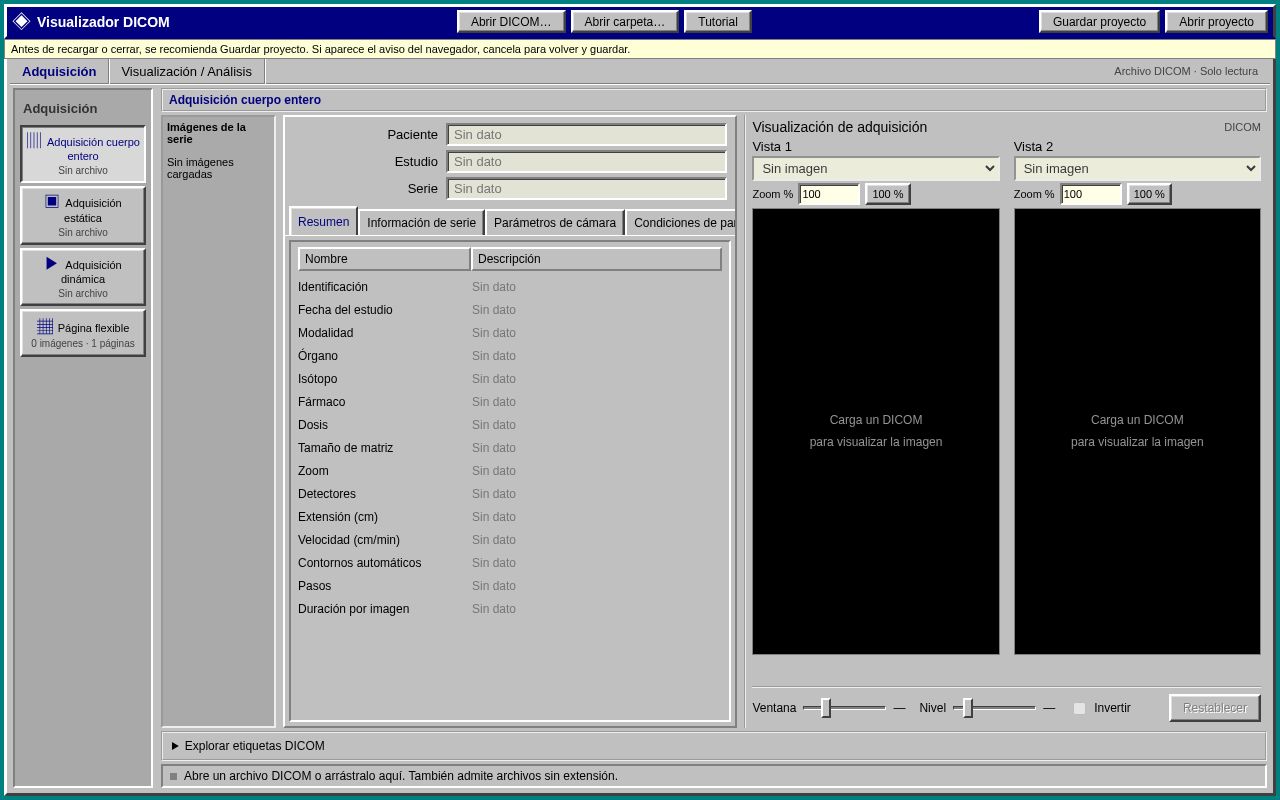
Task: Click the Paciente field
Action: pyautogui.click(x=587, y=135)
